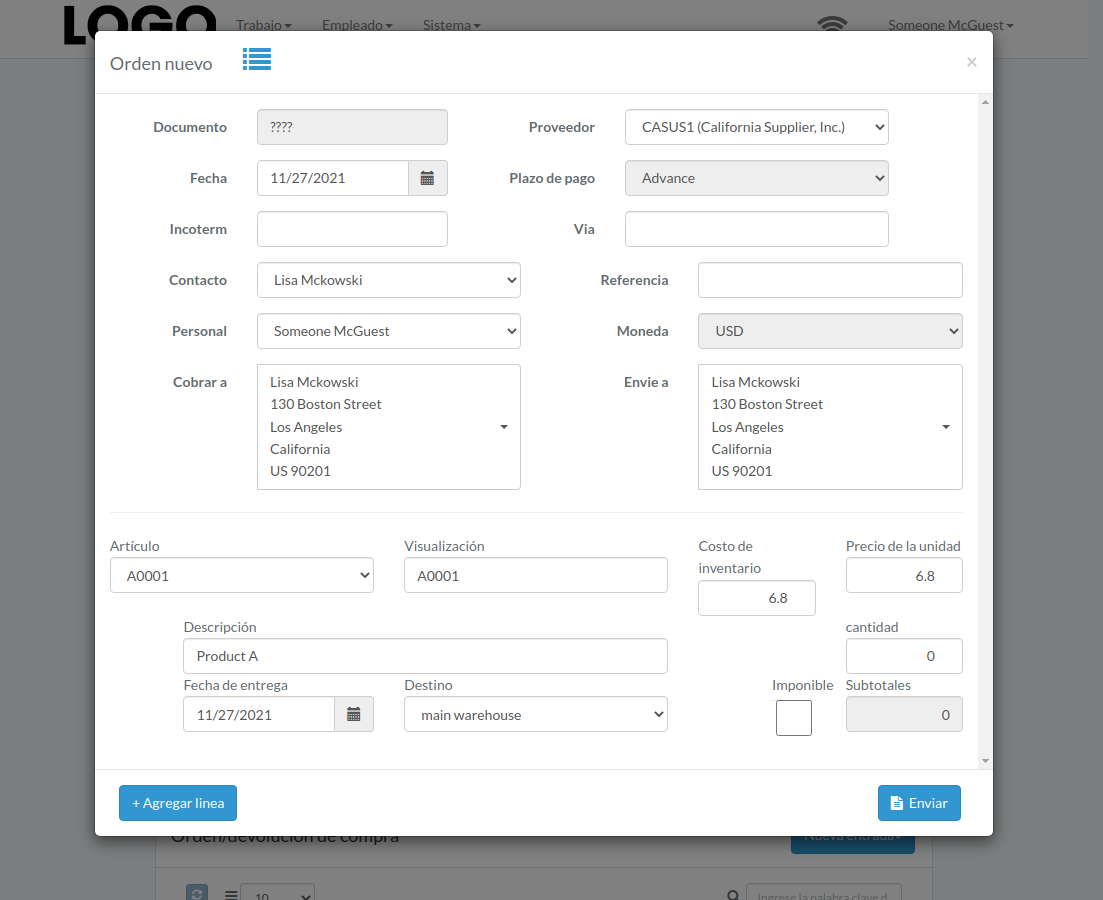Click the Documento field
Screen dimensions: 1103x900
352,127
